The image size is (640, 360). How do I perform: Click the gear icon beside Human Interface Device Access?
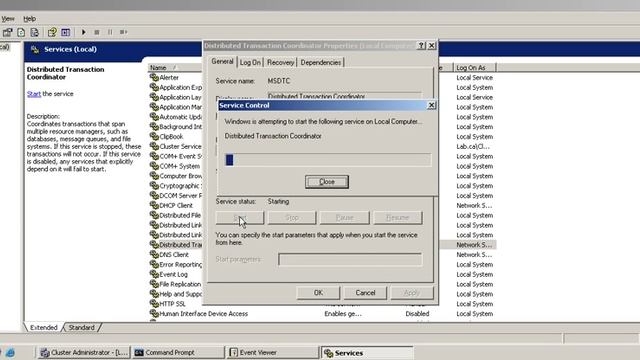(x=154, y=313)
